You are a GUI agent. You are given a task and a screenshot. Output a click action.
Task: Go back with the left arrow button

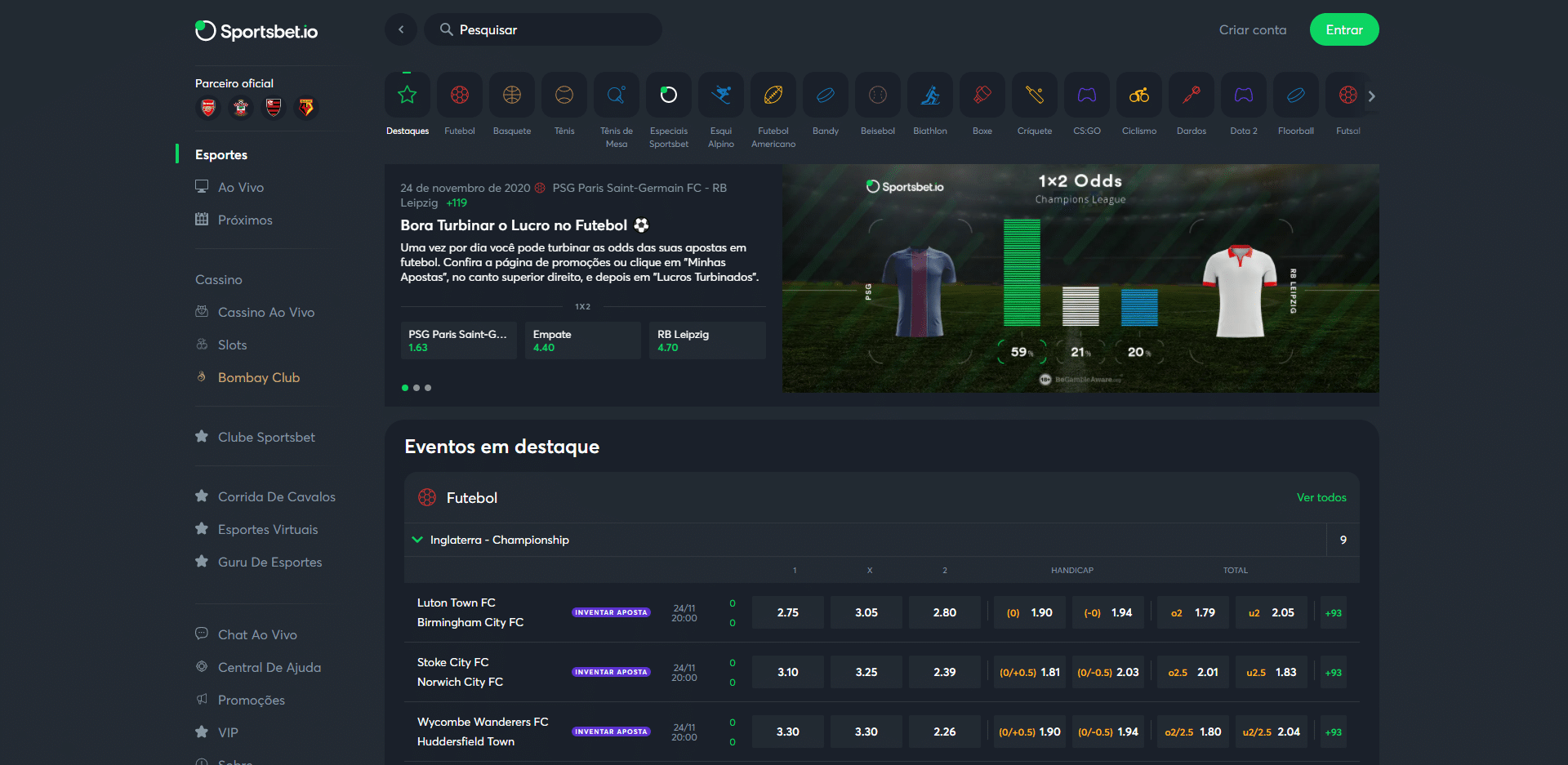tap(401, 29)
